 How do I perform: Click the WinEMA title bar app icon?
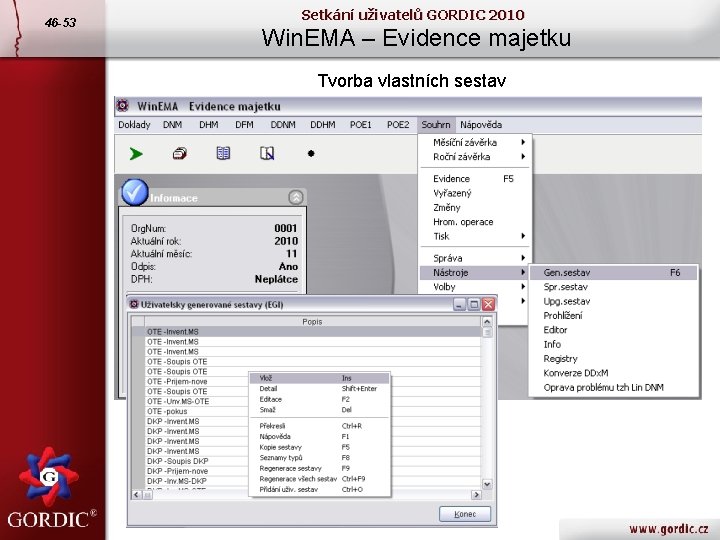(x=123, y=106)
